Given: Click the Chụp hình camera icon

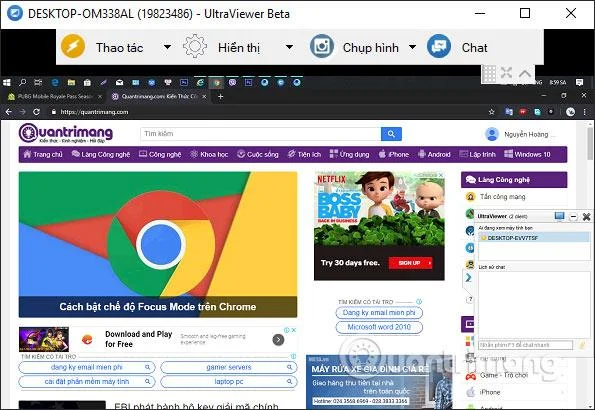Looking at the screenshot, I should point(322,46).
